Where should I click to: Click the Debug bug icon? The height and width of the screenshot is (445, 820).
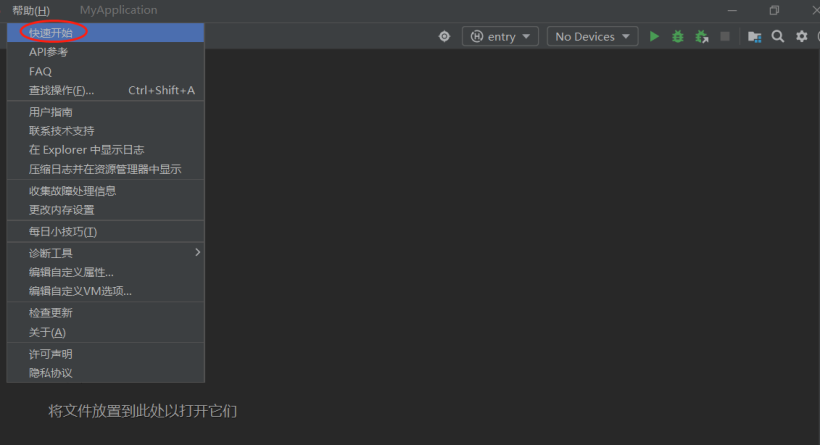(678, 37)
